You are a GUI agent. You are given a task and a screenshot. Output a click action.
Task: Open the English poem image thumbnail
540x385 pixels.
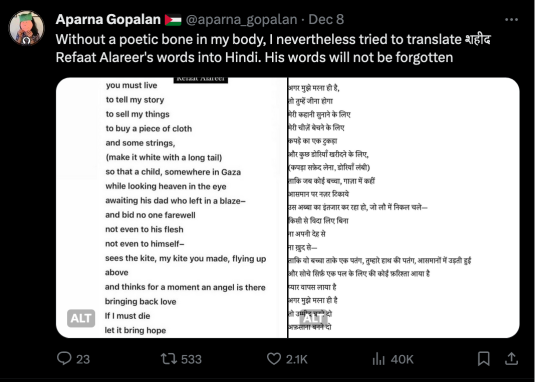coord(173,209)
